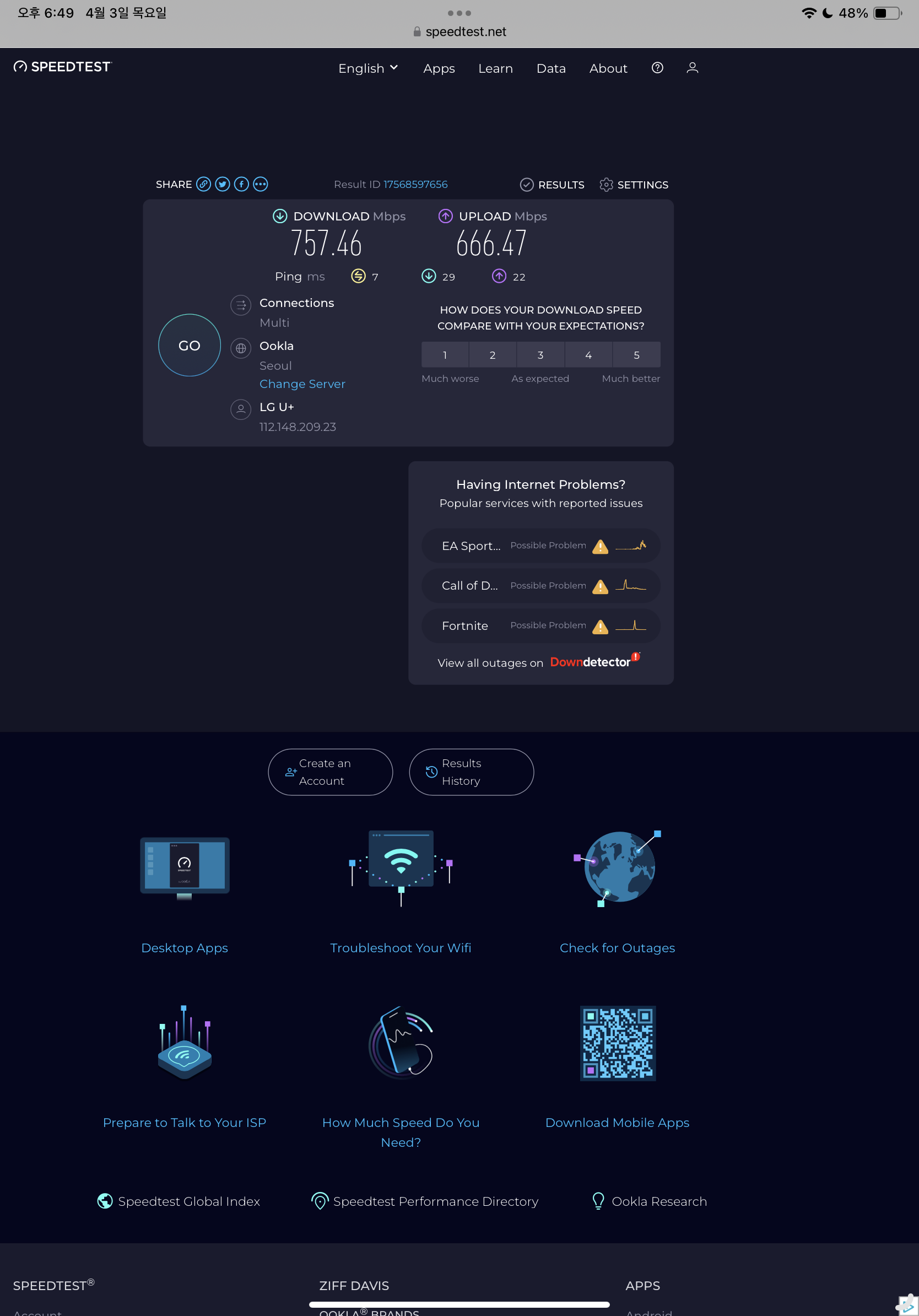This screenshot has width=919, height=1316.
Task: Rate download speed 2
Action: pos(492,355)
